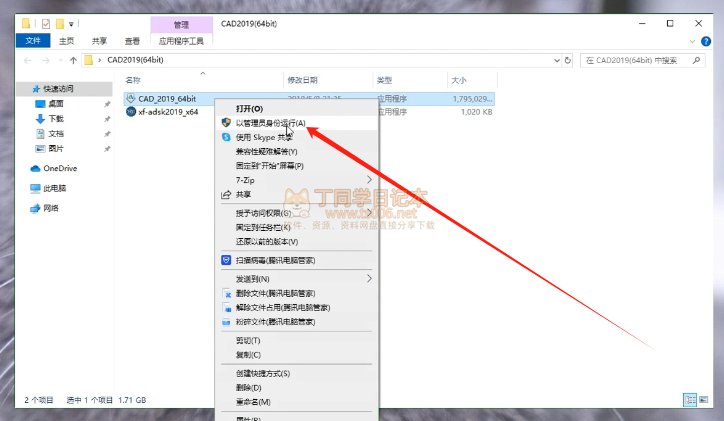
Task: Go forward with the Forward arrow
Action: pyautogui.click(x=46, y=60)
